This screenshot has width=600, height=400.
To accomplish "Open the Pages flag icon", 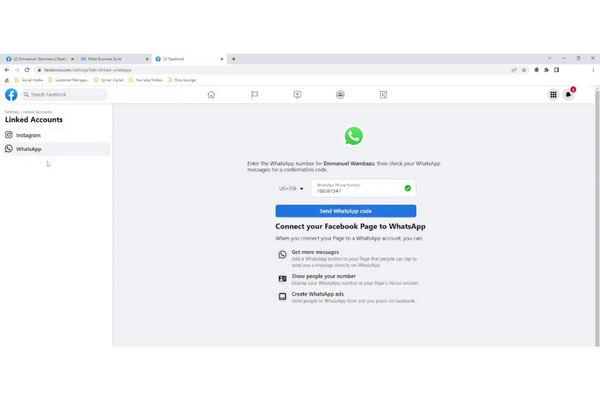I will click(254, 95).
